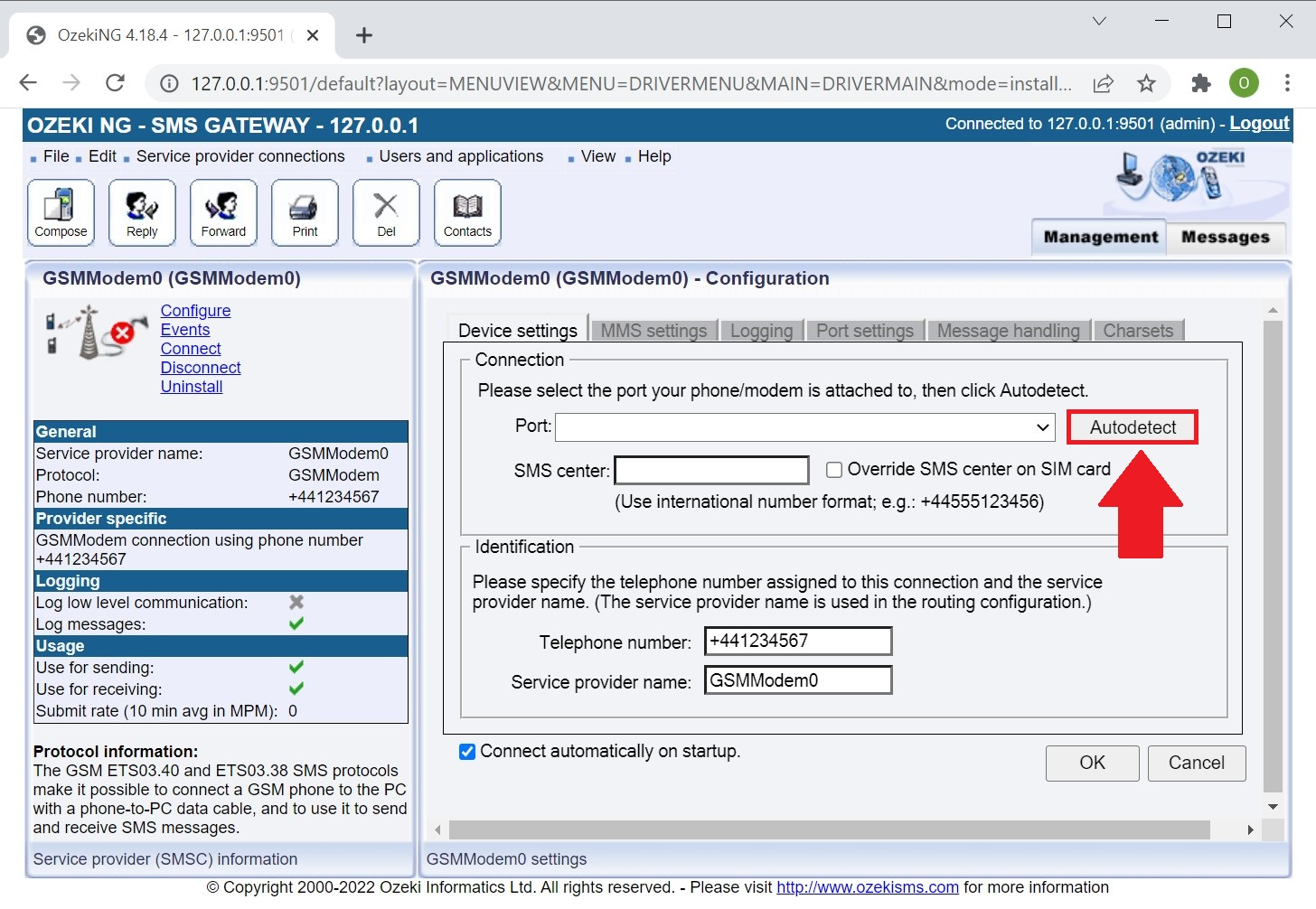Go forward in browser history
The image size is (1316, 909).
tap(71, 83)
